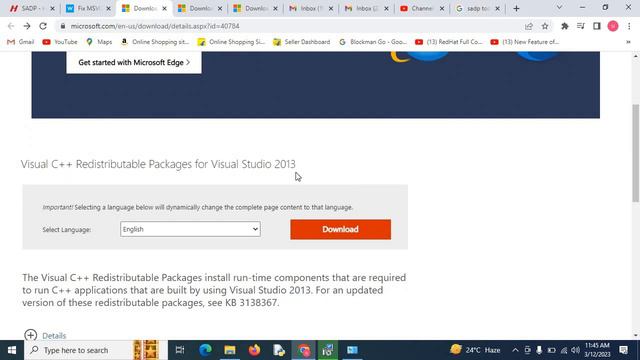Close the SADP tab

[52, 8]
